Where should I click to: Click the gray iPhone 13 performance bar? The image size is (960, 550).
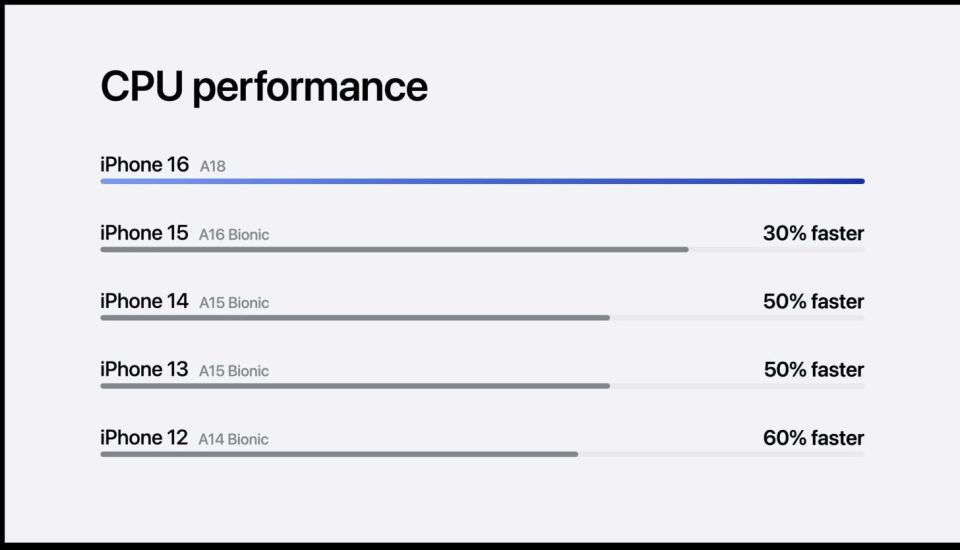tap(355, 385)
